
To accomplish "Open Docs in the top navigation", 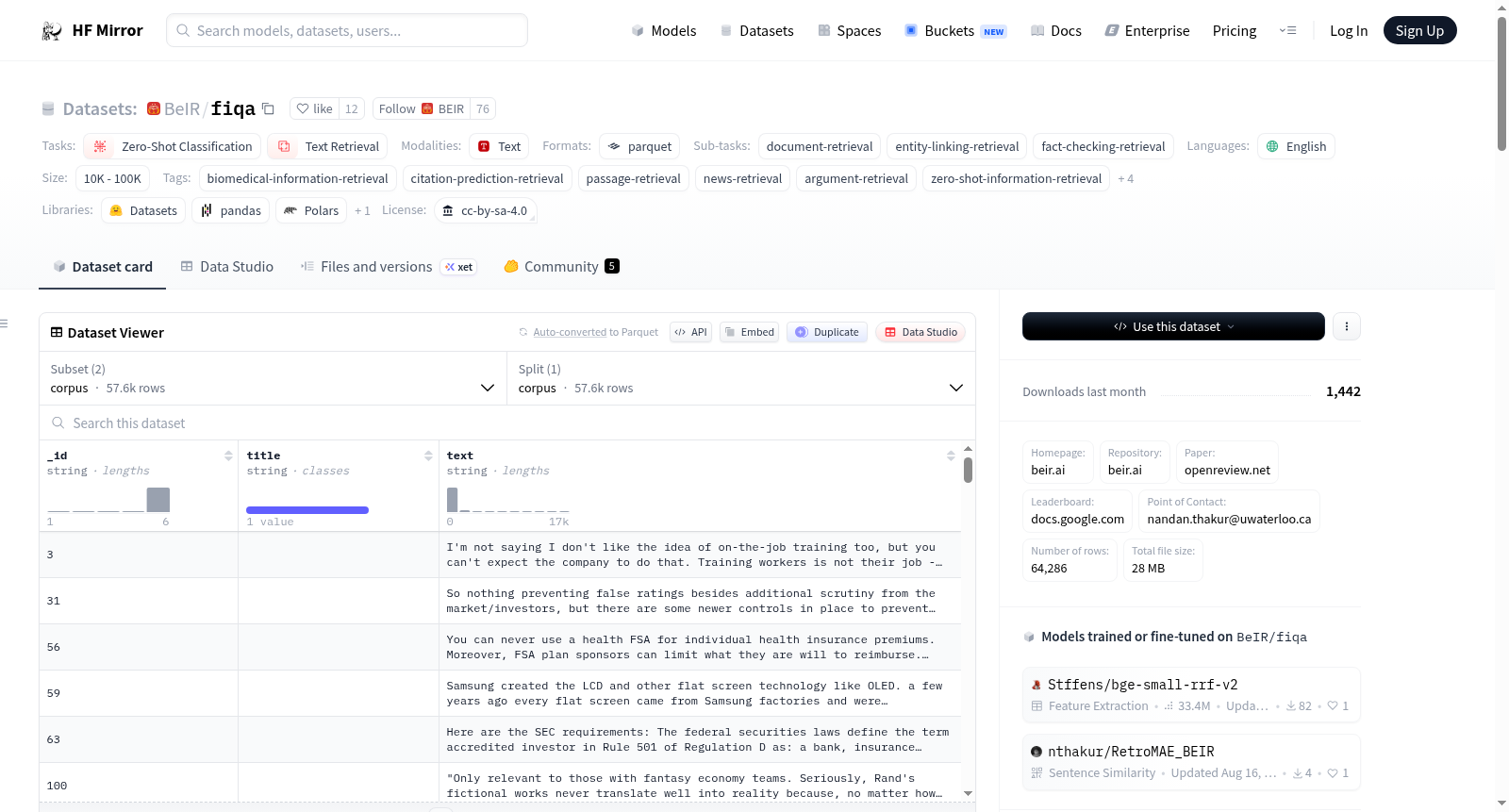I will (x=1056, y=31).
